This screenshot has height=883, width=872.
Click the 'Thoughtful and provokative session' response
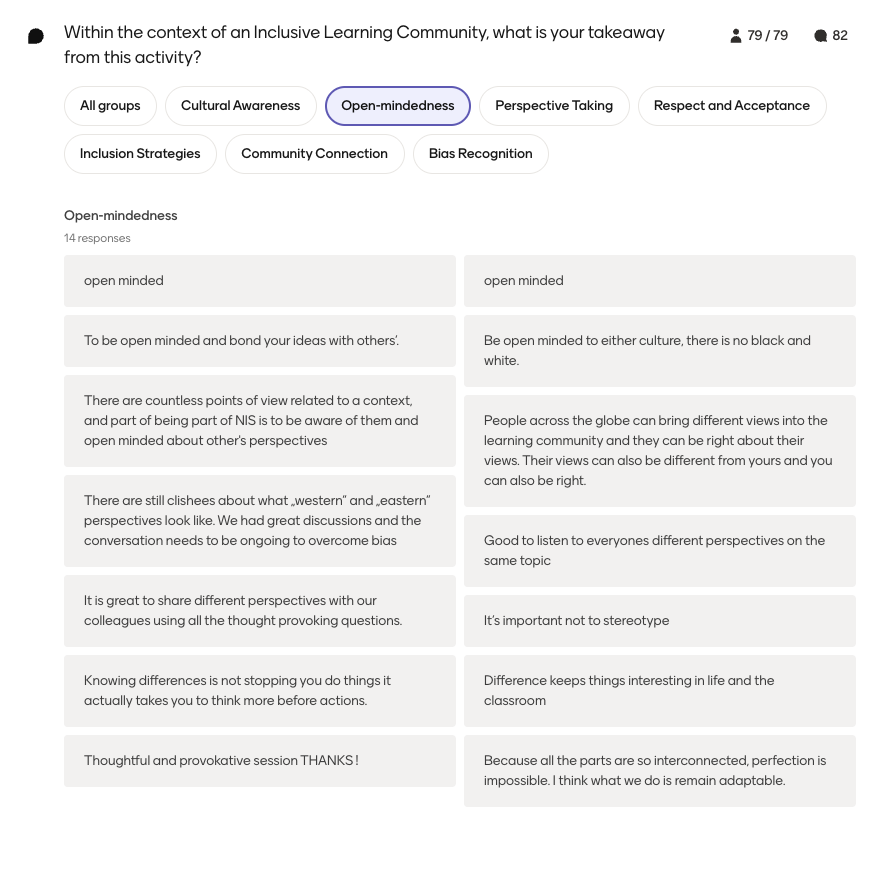pos(260,761)
